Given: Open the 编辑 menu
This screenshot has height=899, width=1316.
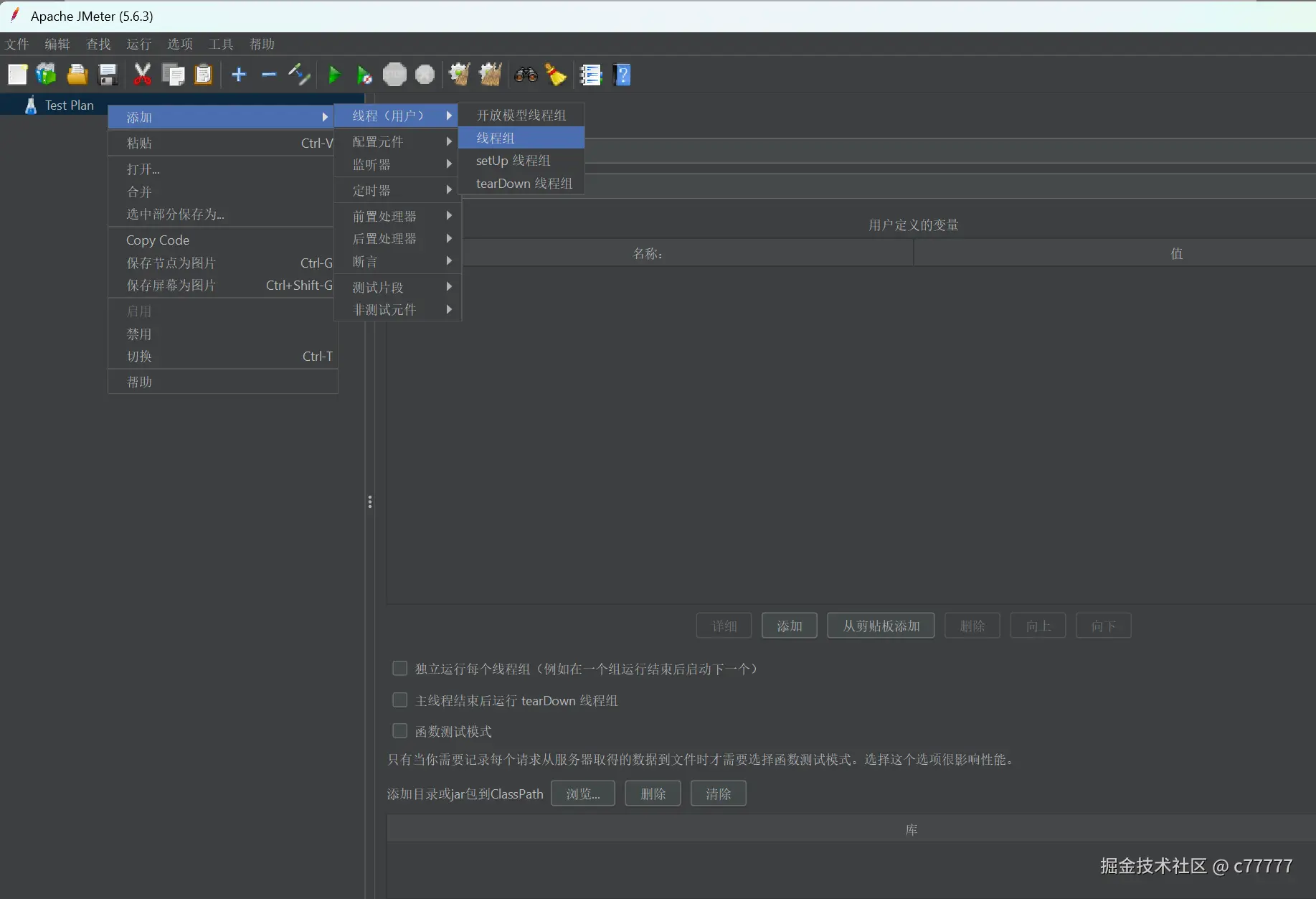Looking at the screenshot, I should click(57, 44).
